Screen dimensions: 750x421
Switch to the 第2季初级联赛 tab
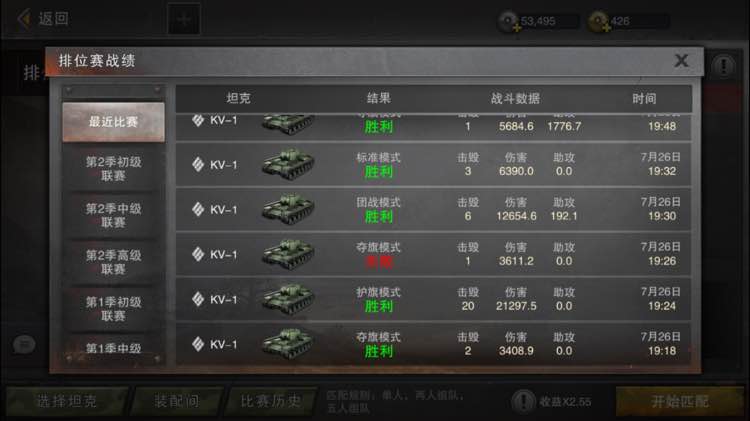[113, 168]
